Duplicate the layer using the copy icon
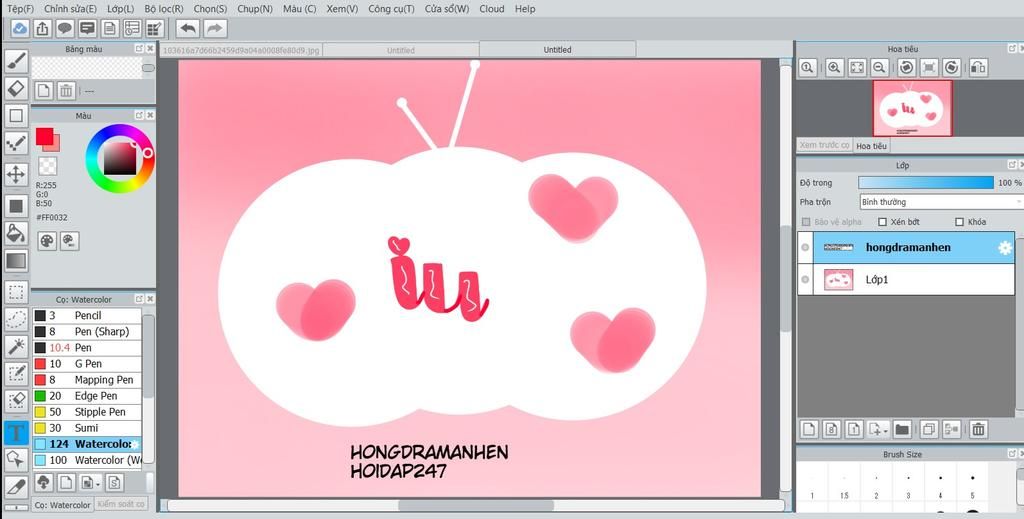The image size is (1024, 519). pyautogui.click(x=928, y=429)
